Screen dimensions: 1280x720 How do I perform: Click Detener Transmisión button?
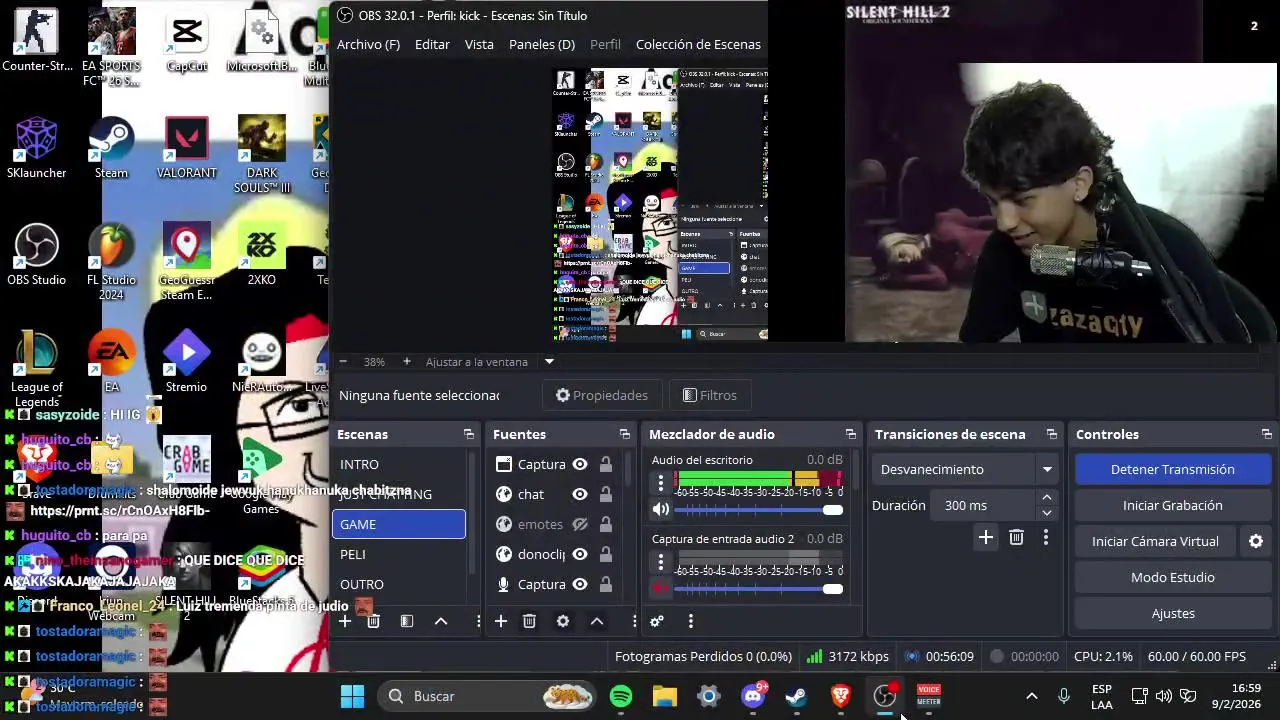click(x=1172, y=469)
